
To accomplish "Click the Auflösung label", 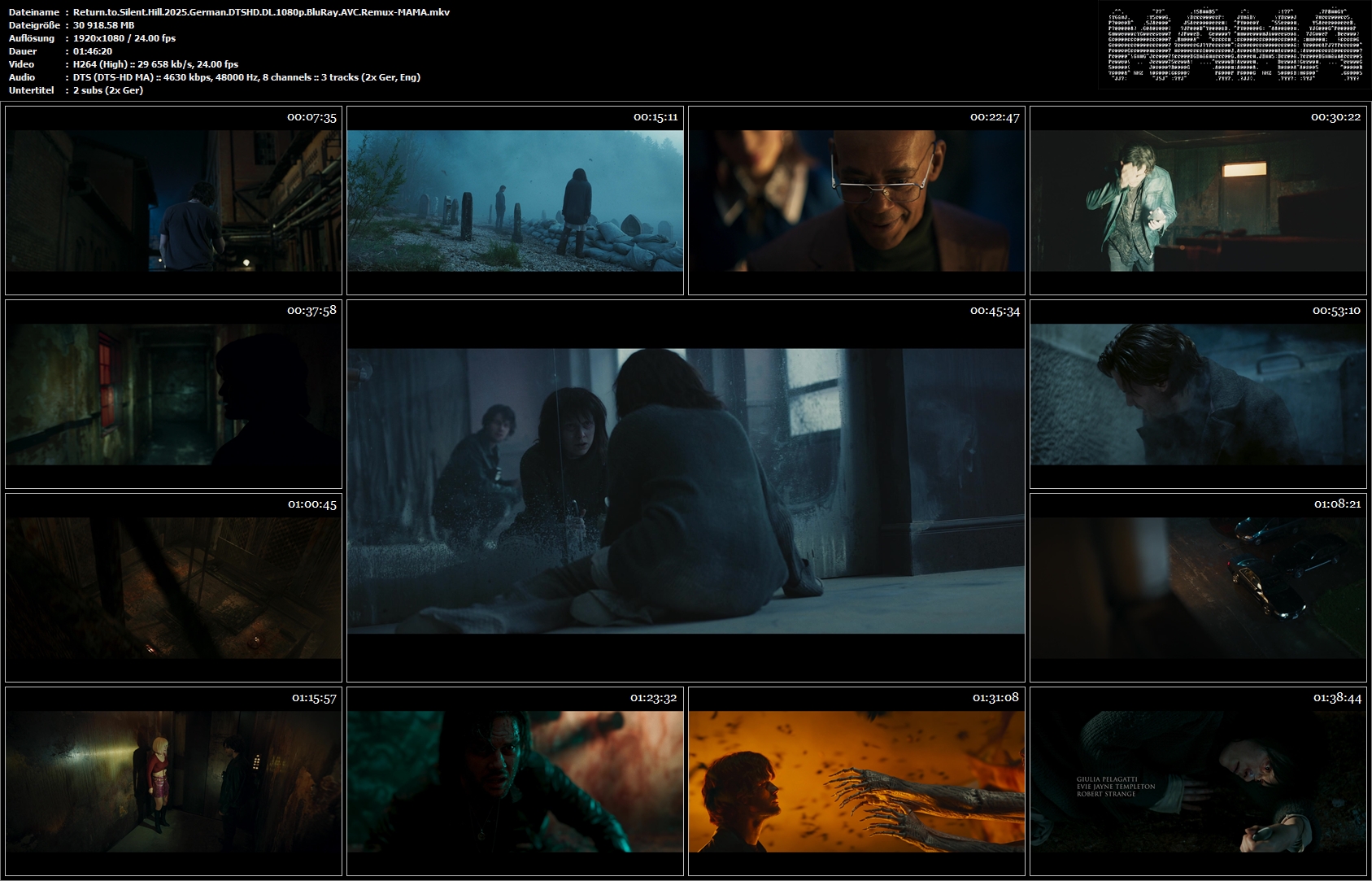I will 32,38.
